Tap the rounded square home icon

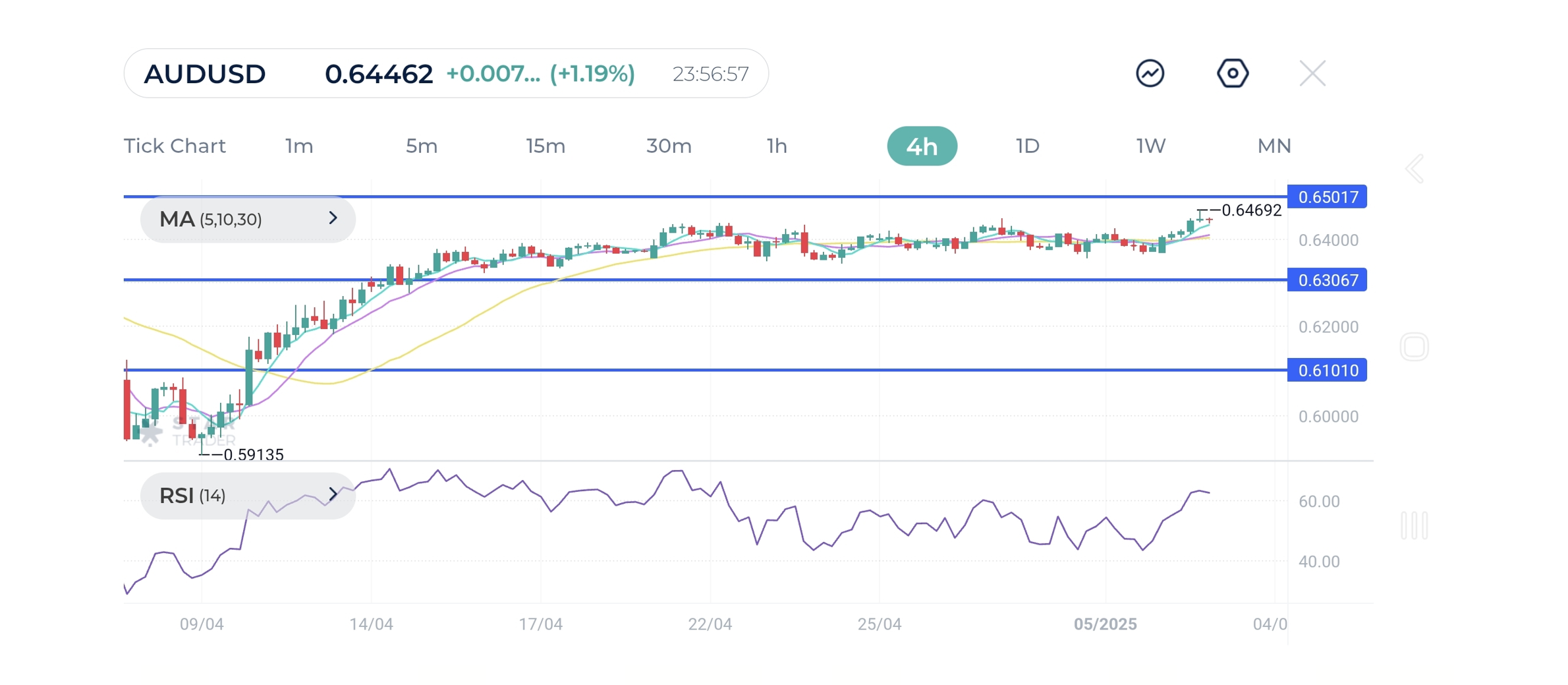coord(1414,347)
